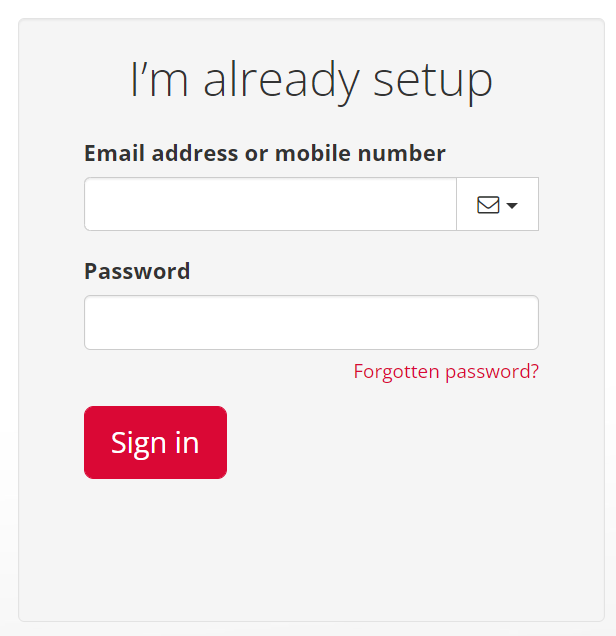Place cursor in the password text box
Screen dimensions: 616x636
click(311, 323)
